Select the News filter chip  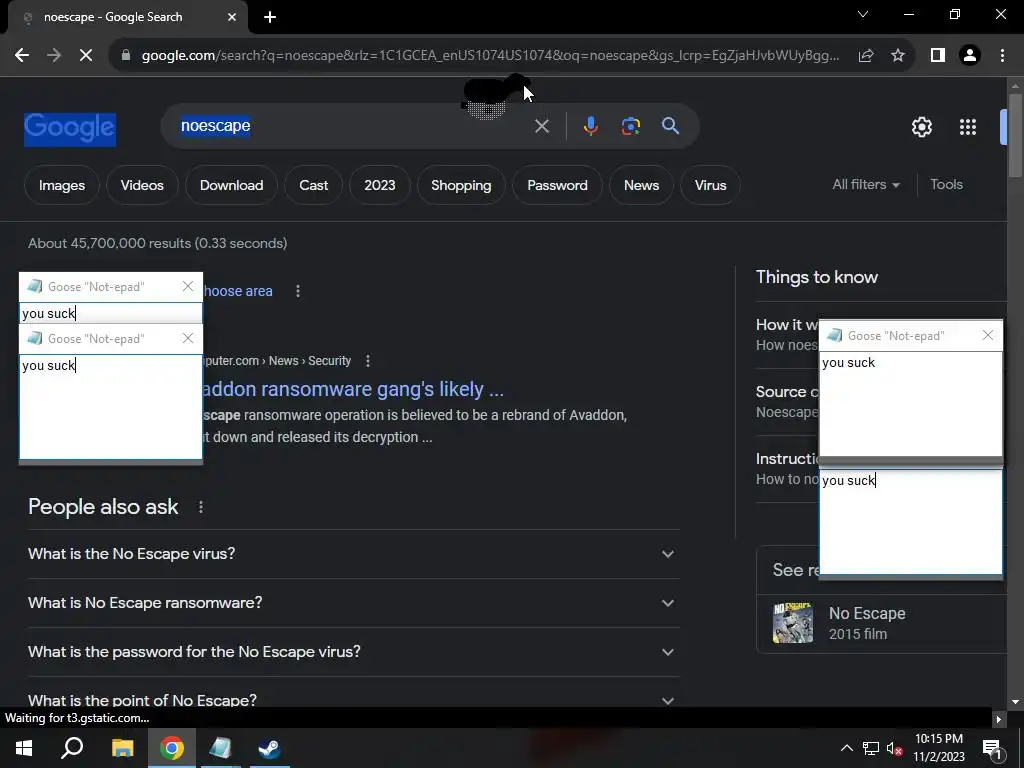641,185
